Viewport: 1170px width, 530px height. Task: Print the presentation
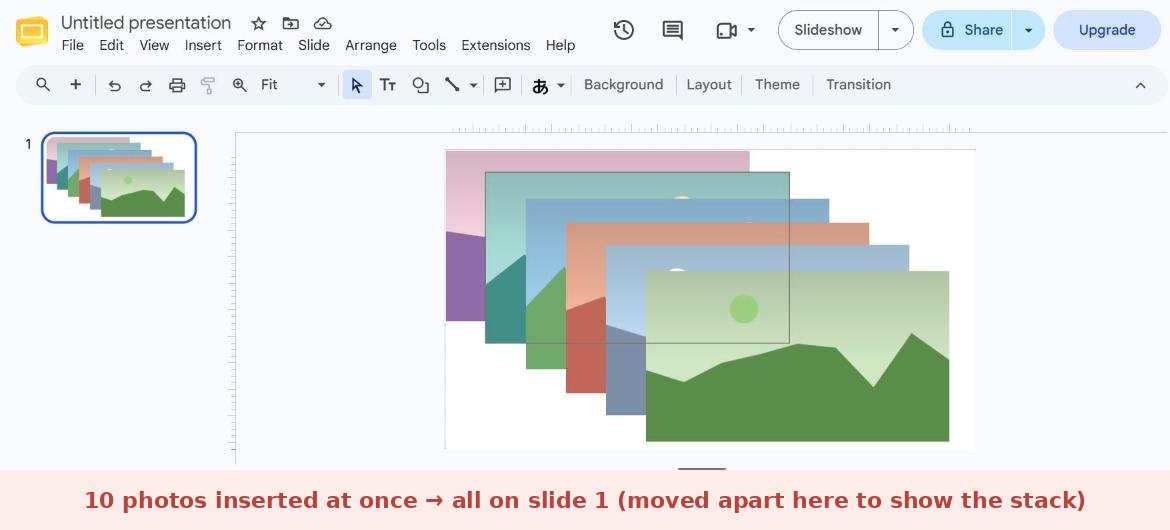[x=177, y=85]
